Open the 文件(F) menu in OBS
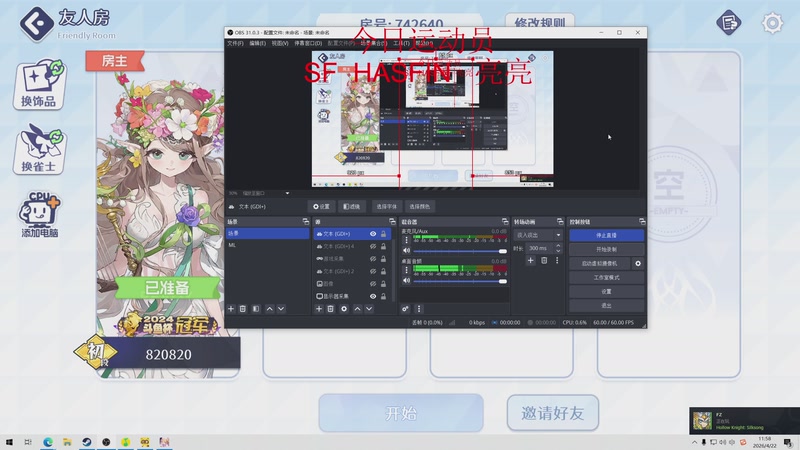Image resolution: width=800 pixels, height=450 pixels. (x=235, y=43)
